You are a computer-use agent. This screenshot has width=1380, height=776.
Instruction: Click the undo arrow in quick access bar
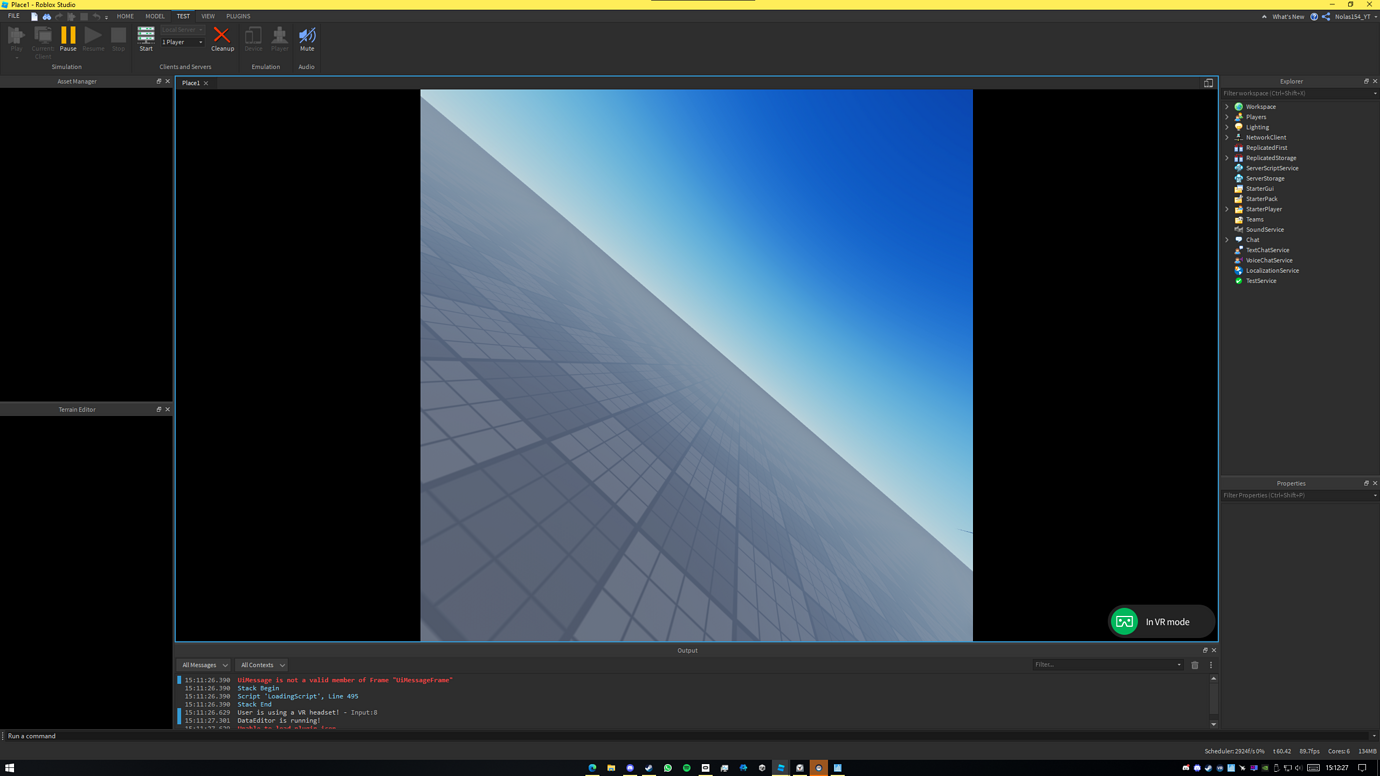click(x=96, y=16)
